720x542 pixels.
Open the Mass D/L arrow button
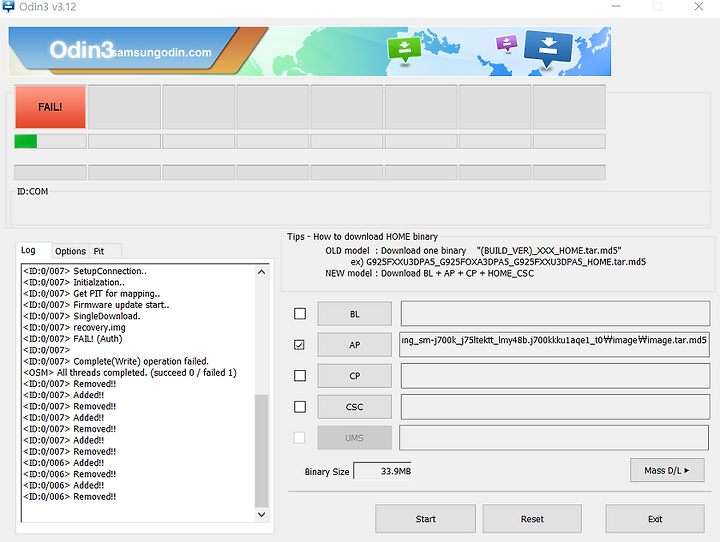tap(667, 470)
